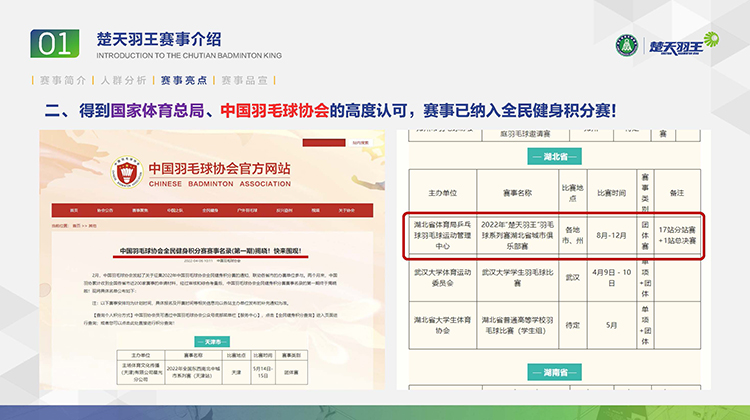Click the 武汉大学学生羽毛球比赛 event cell
This screenshot has width=750, height=420.
[518, 277]
